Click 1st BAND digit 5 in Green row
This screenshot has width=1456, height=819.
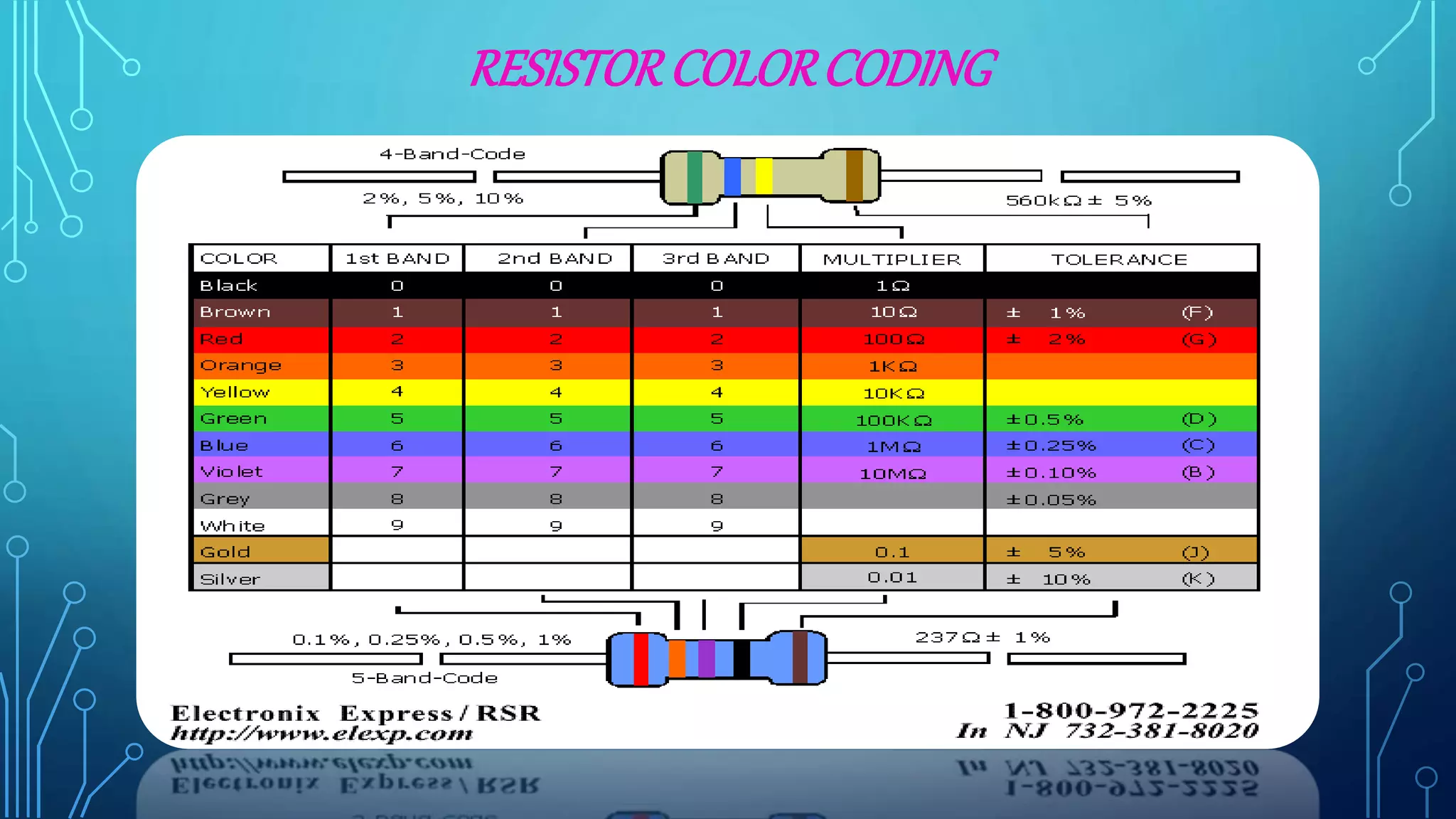click(x=397, y=419)
